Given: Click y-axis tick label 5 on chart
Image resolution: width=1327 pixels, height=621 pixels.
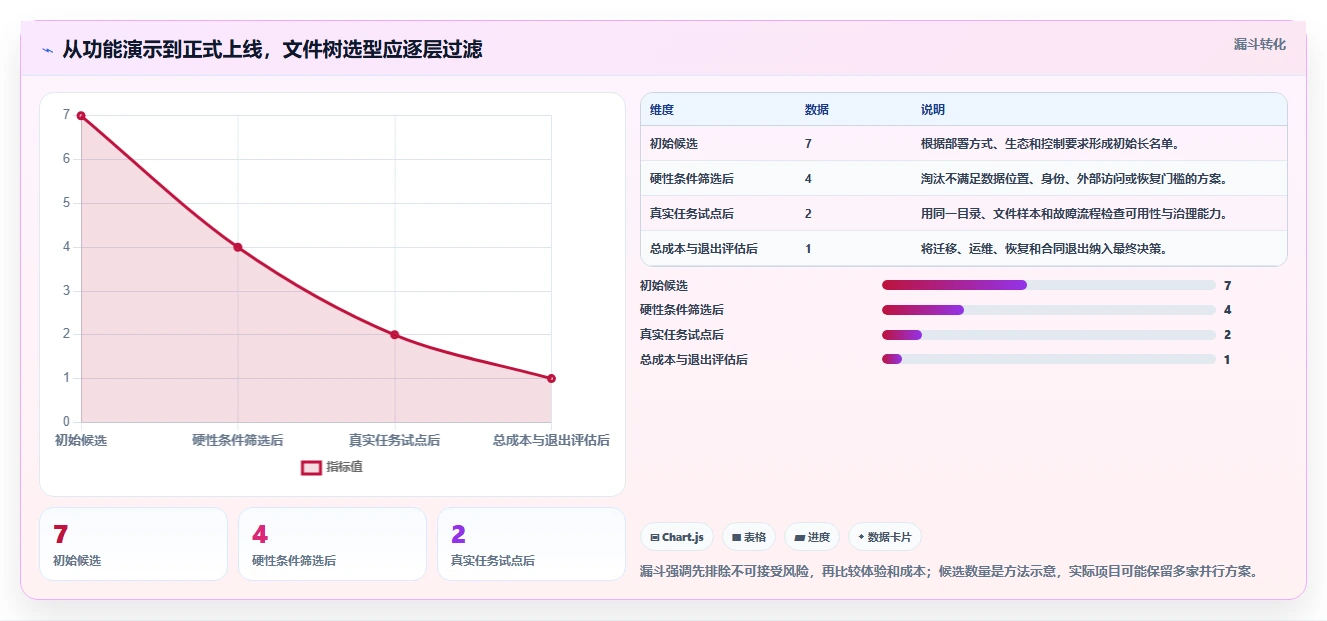Looking at the screenshot, I should tap(67, 203).
